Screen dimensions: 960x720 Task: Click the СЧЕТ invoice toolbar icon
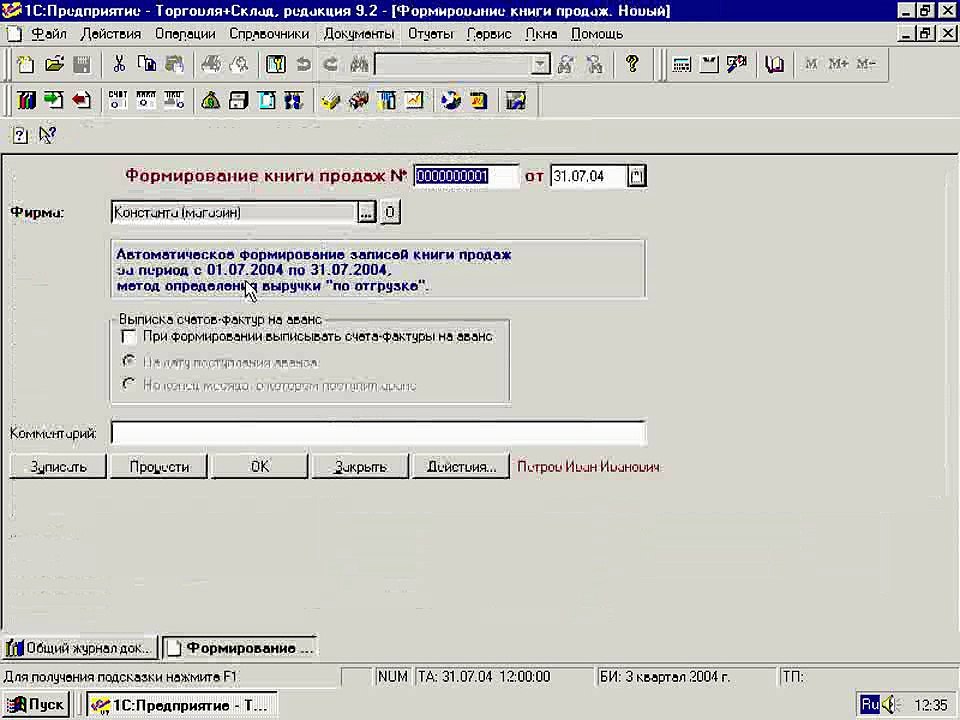click(118, 100)
